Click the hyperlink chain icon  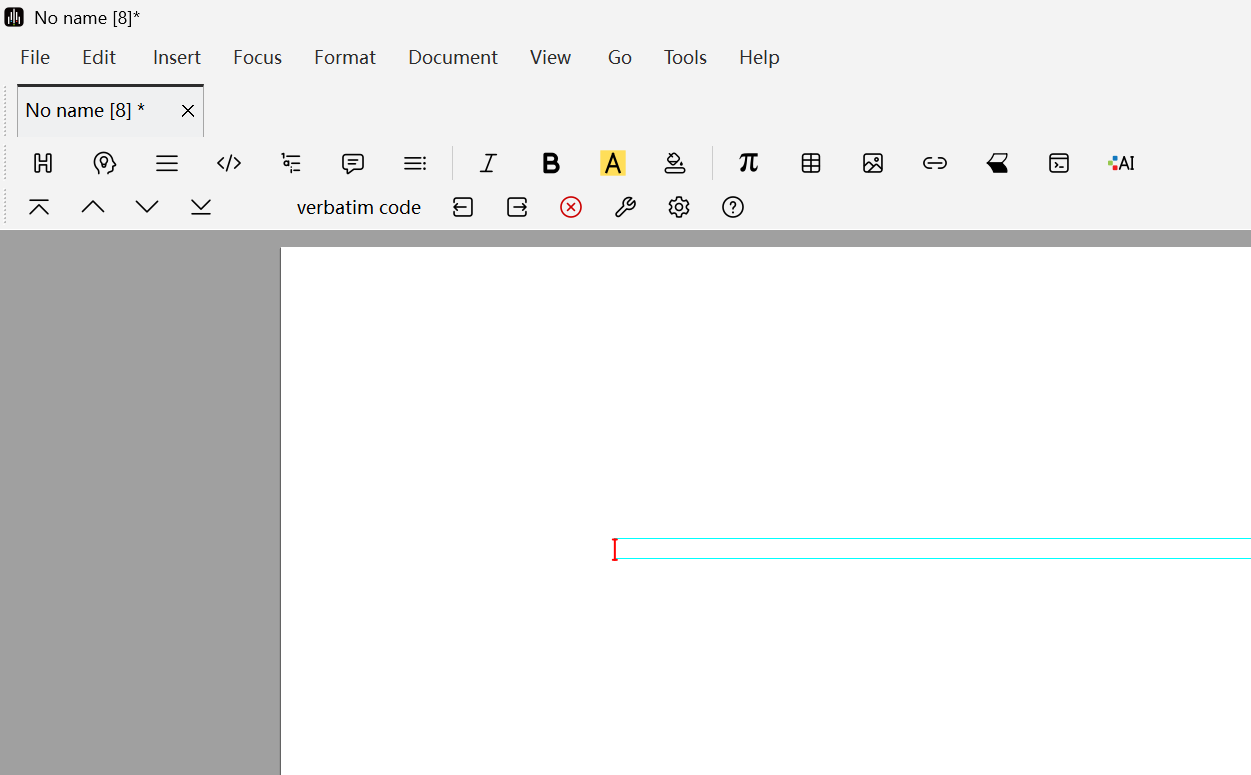(935, 163)
